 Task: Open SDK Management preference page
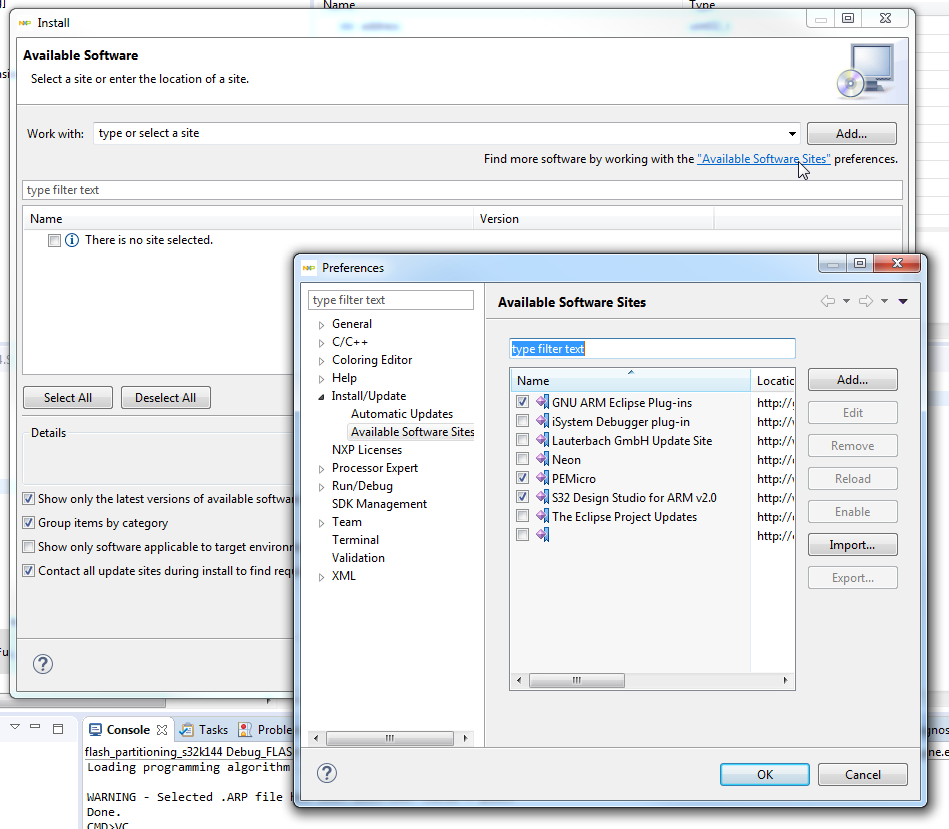(379, 503)
